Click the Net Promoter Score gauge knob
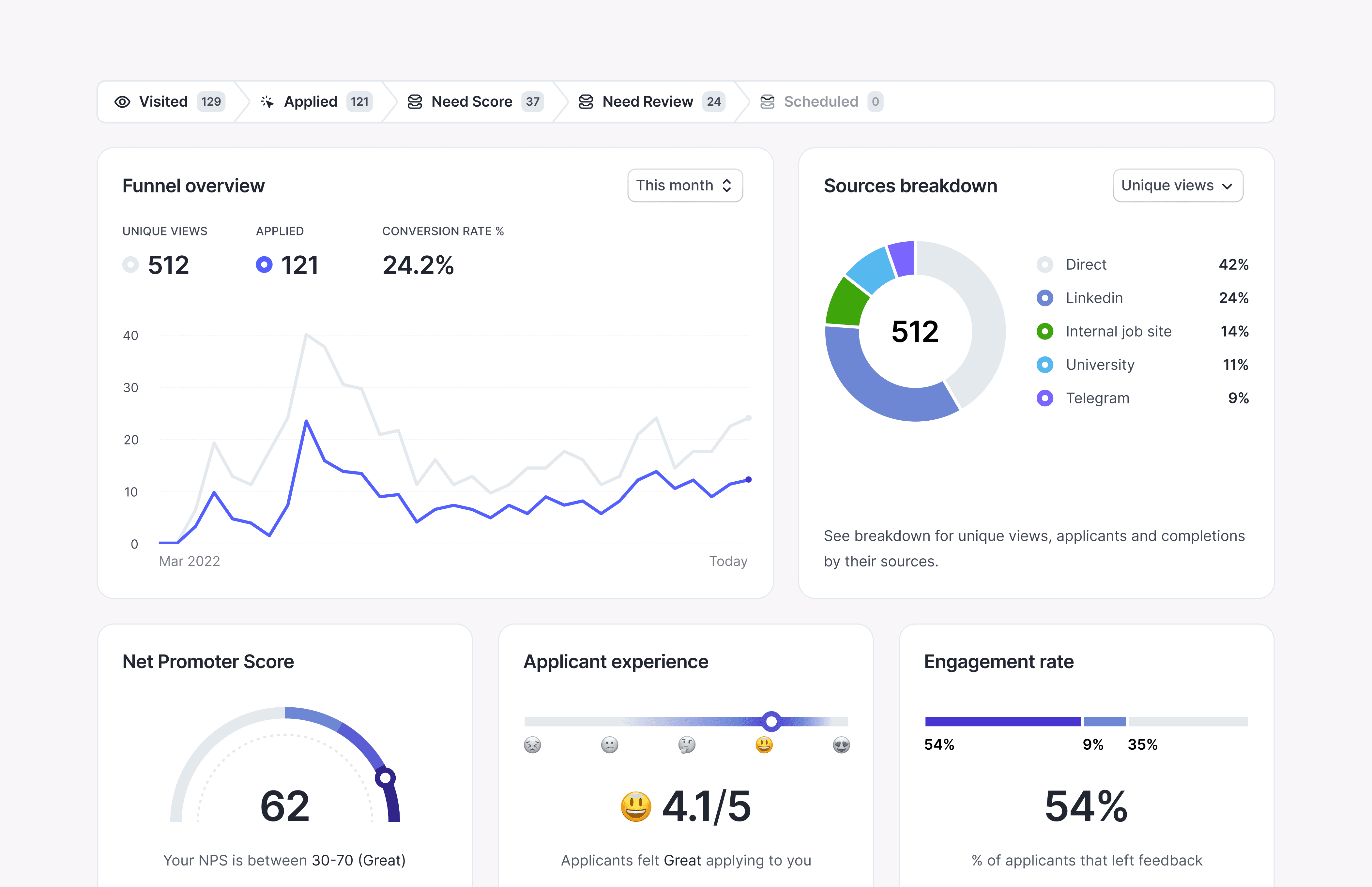This screenshot has width=1372, height=887. tap(385, 777)
